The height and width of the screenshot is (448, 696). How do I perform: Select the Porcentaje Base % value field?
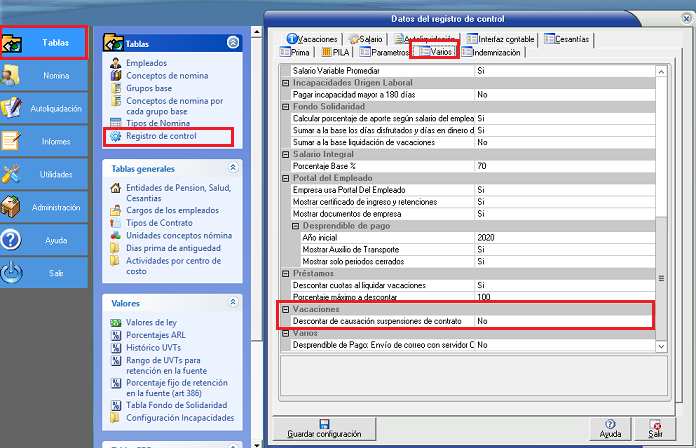point(563,166)
